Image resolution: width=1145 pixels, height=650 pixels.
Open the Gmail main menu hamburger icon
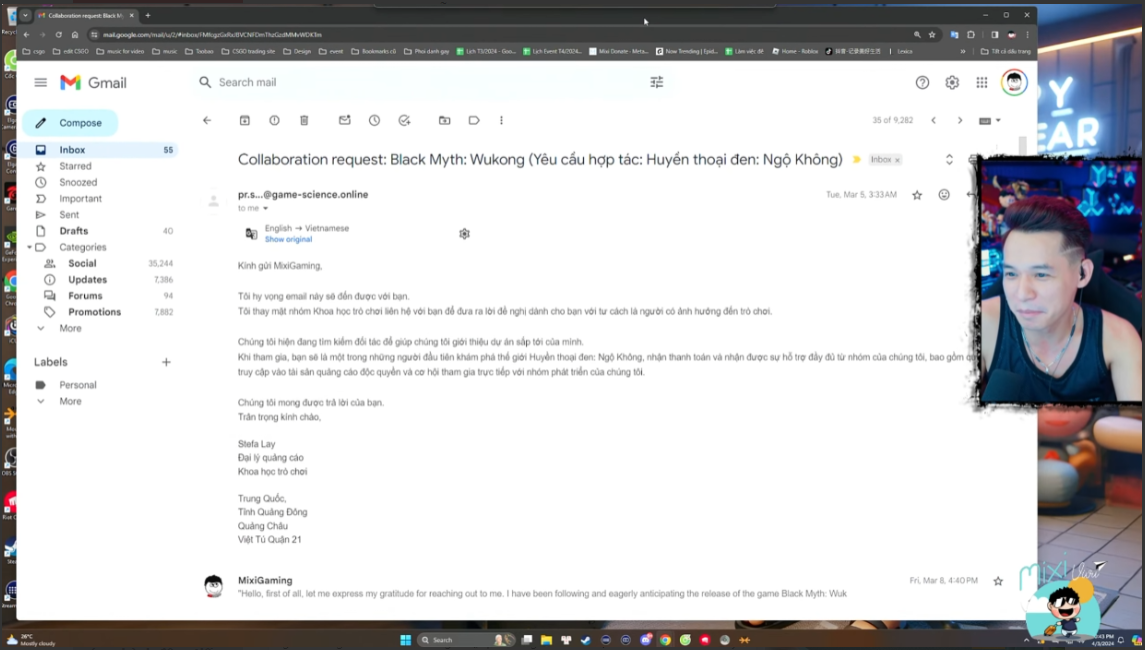click(41, 83)
